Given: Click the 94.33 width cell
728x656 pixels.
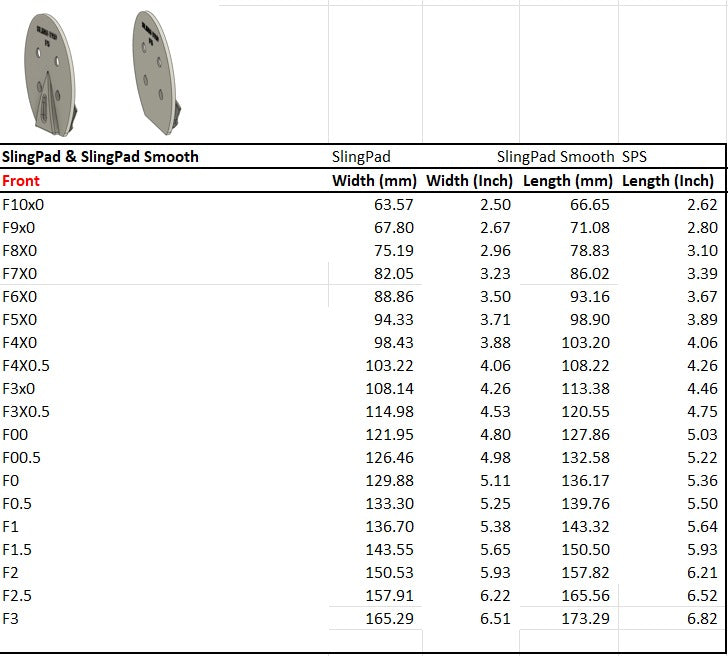Looking at the screenshot, I should coord(394,320).
